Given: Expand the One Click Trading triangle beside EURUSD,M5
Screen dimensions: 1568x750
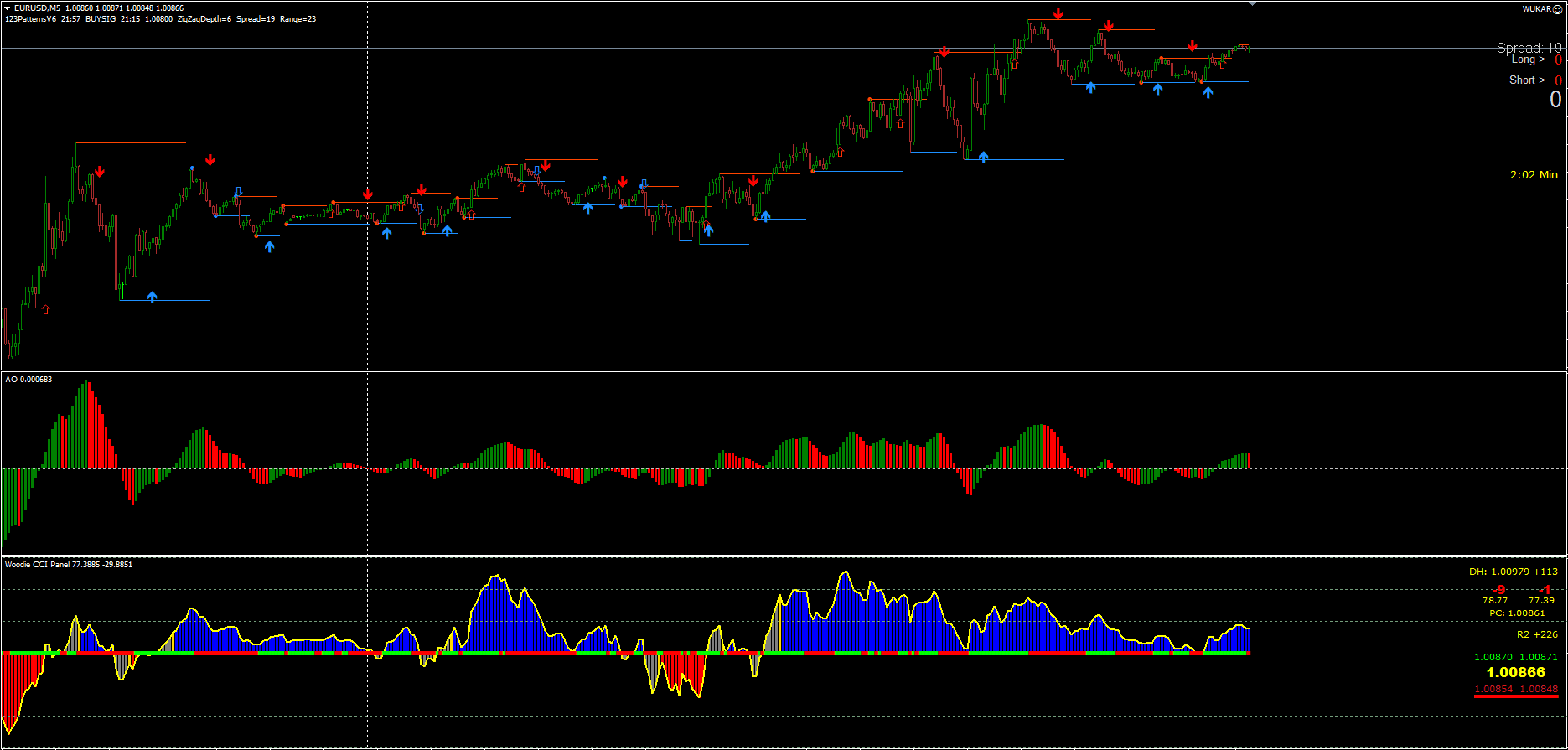Looking at the screenshot, I should (8, 8).
